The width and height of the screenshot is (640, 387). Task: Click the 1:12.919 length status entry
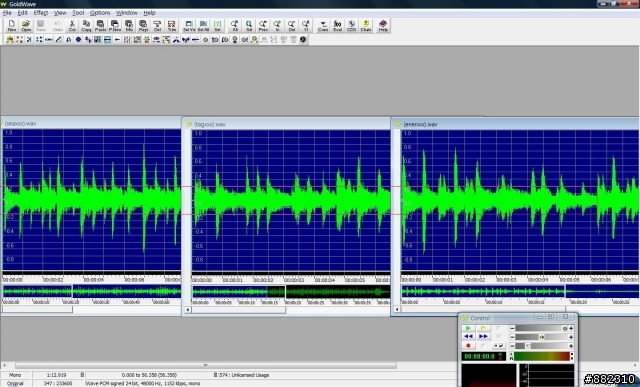point(57,375)
